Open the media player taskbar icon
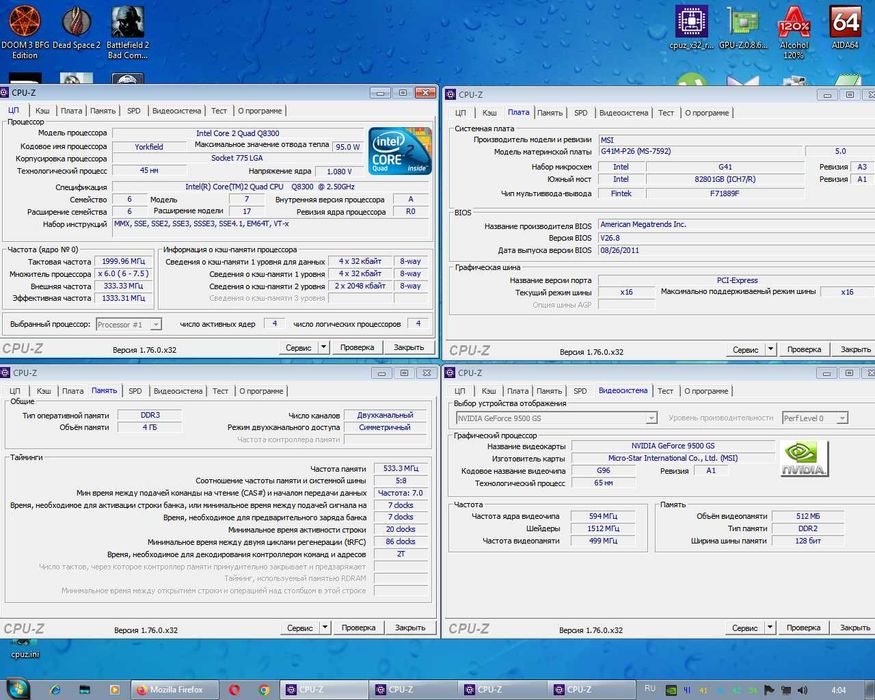 click(114, 690)
